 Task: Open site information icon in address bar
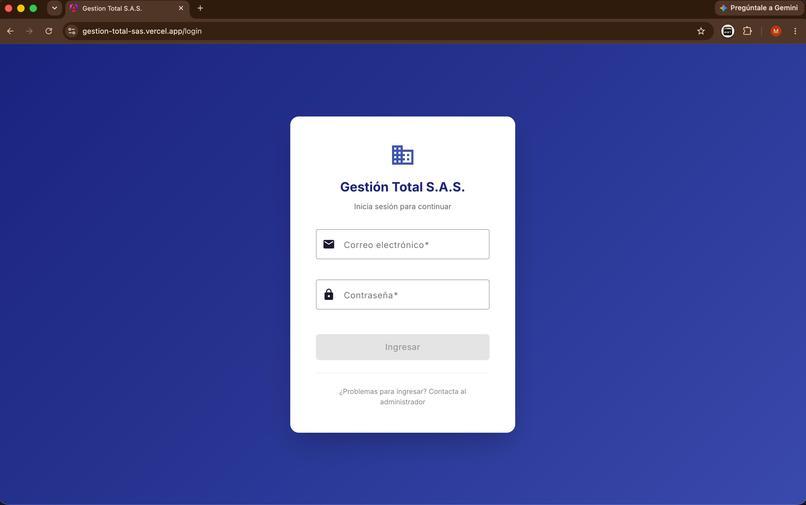tap(72, 31)
